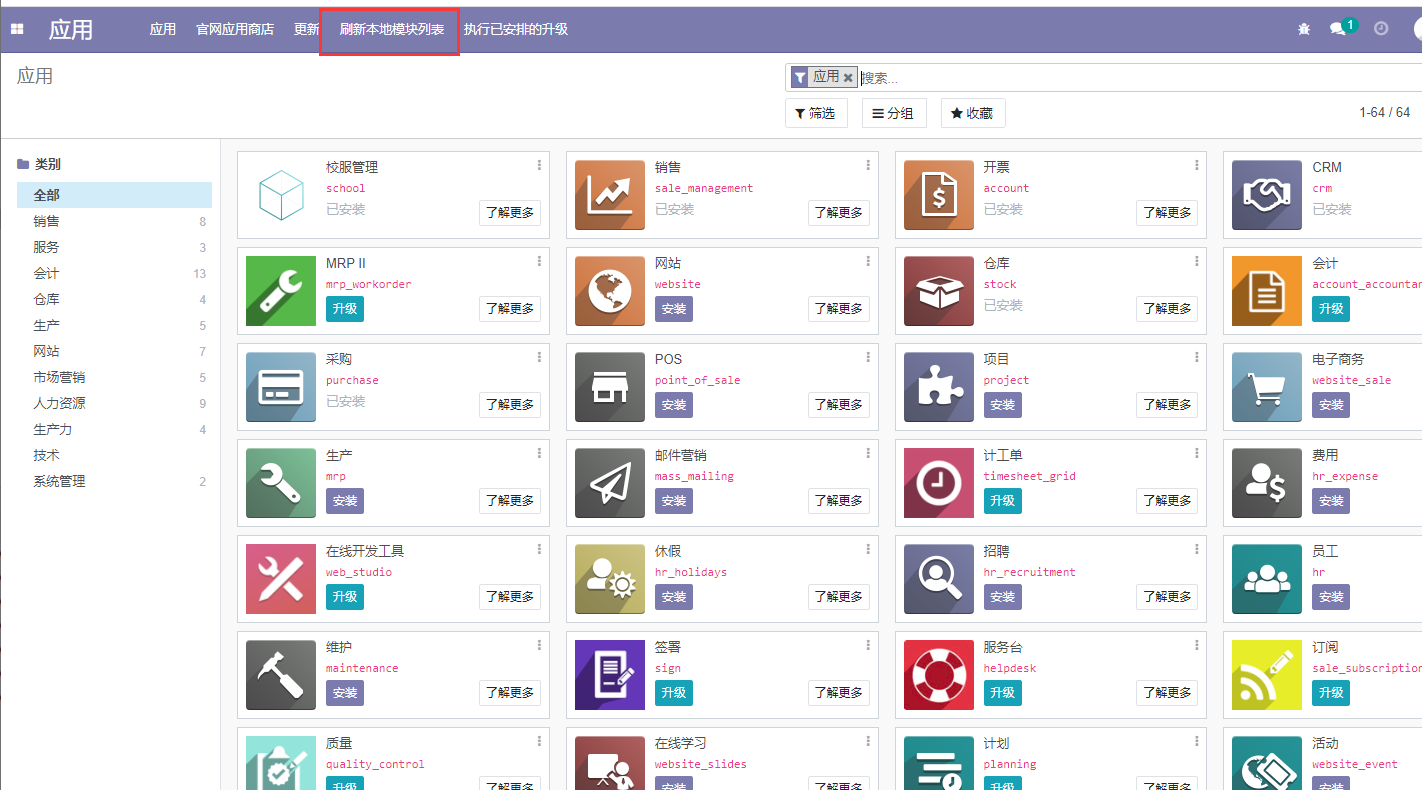Open the 仓库 box app icon

click(x=938, y=291)
